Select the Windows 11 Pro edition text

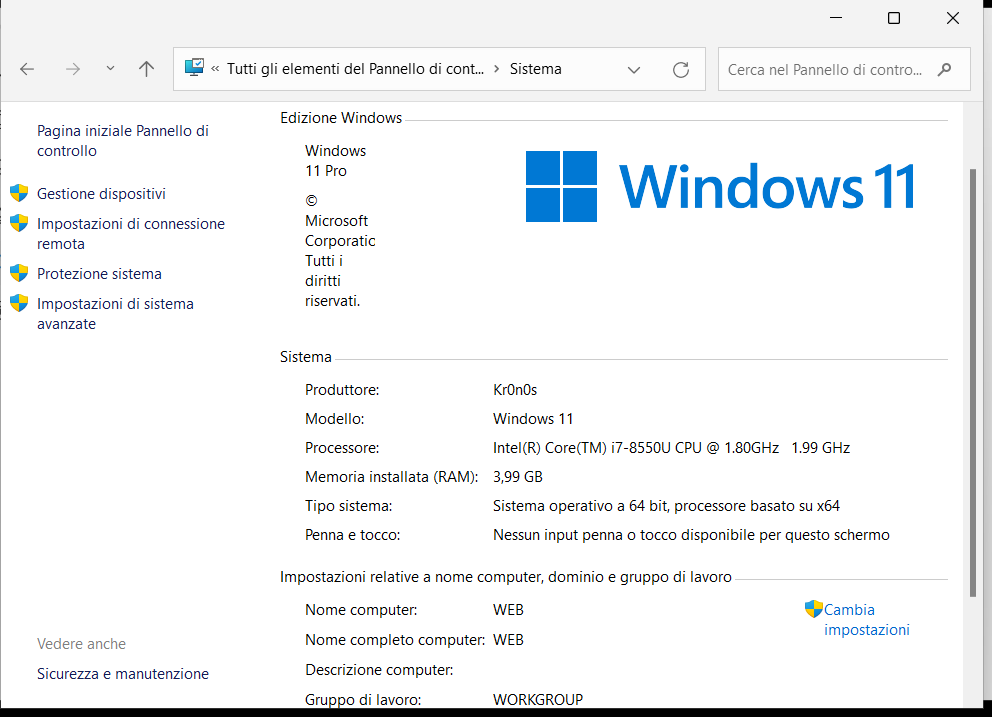[335, 161]
